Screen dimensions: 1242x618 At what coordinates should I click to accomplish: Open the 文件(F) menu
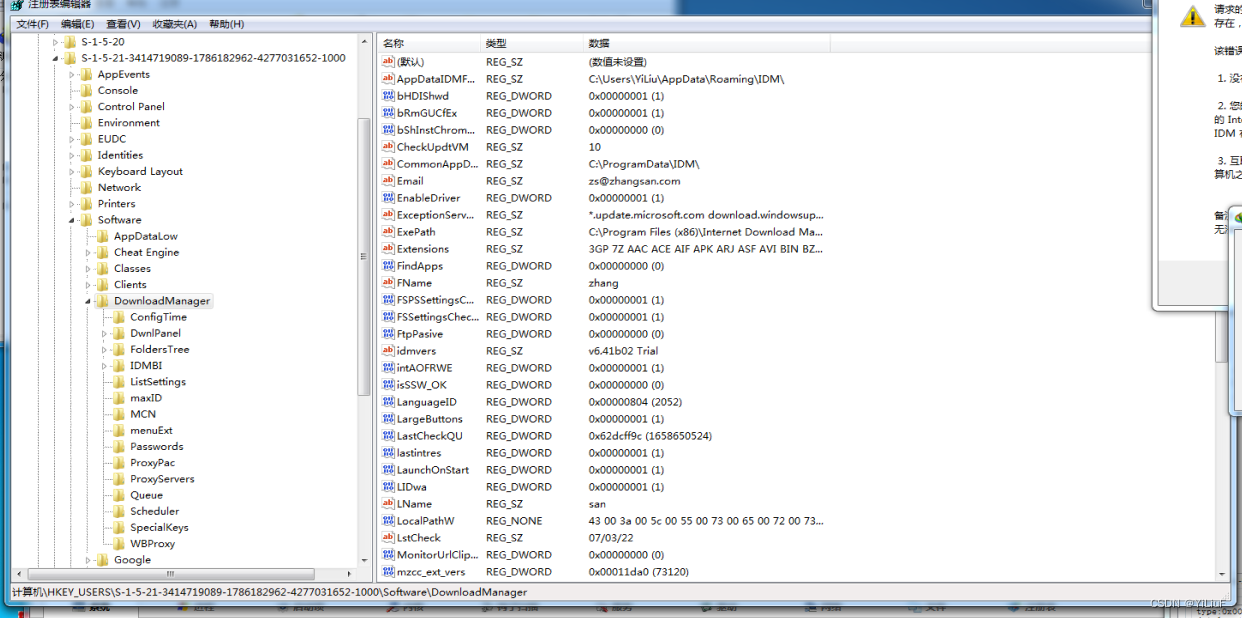33,24
